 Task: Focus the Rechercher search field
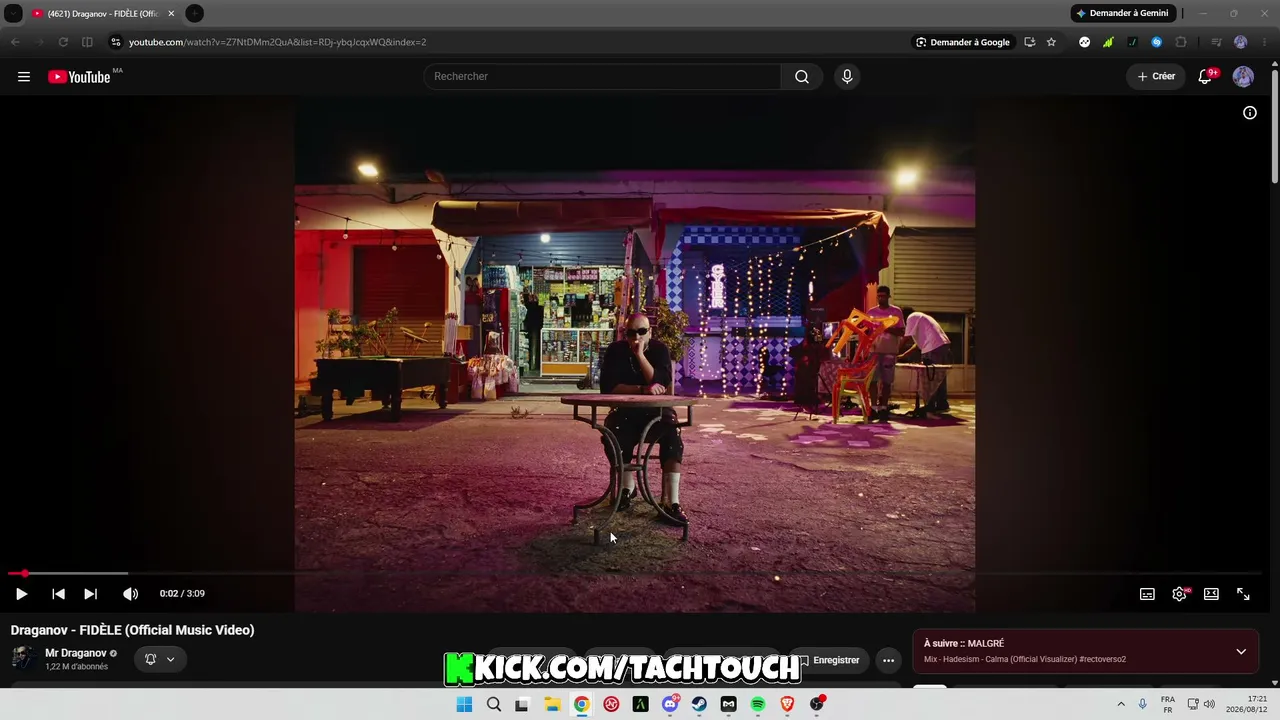tap(602, 77)
